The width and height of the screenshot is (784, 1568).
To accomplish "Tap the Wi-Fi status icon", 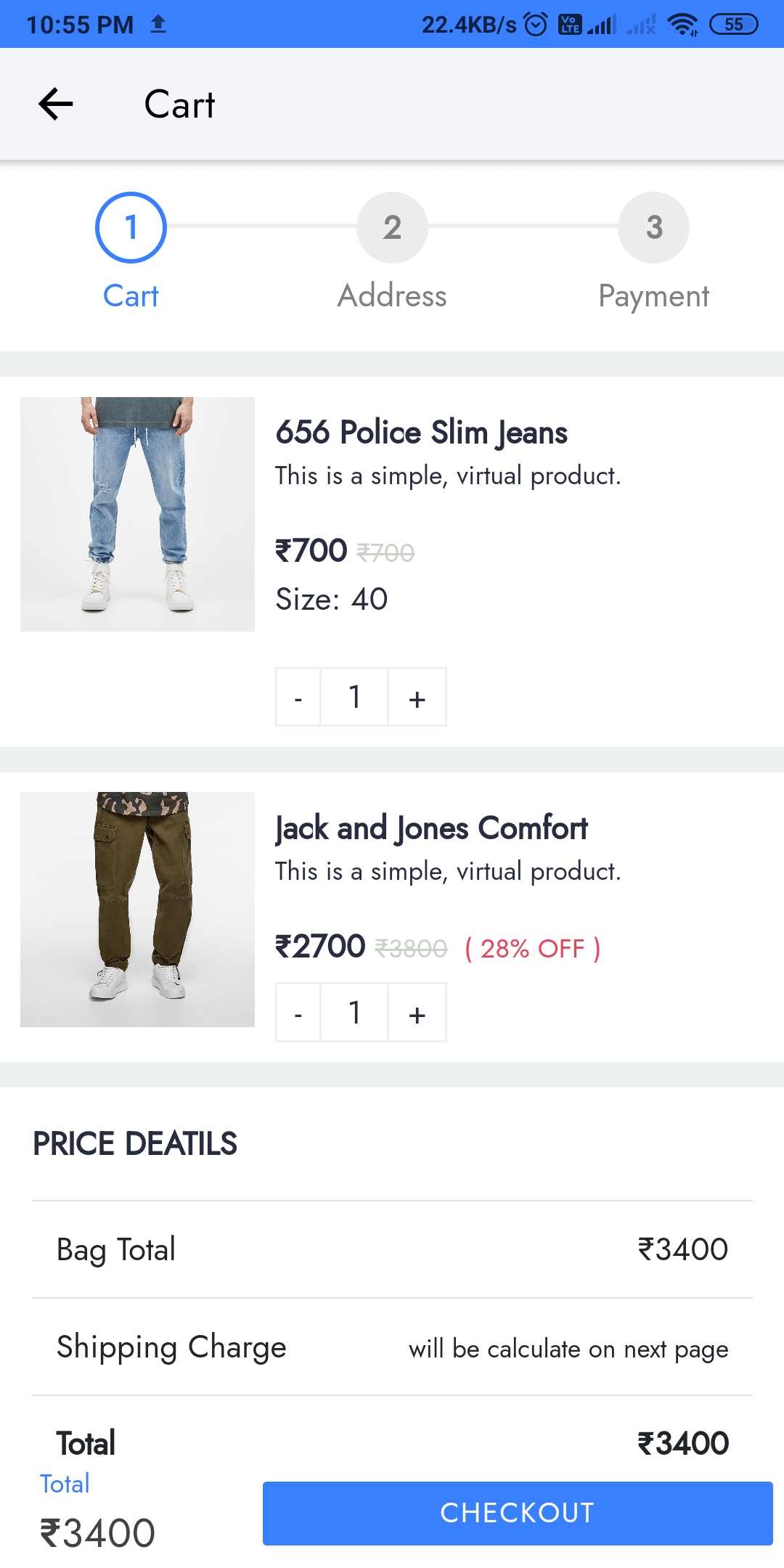I will click(x=682, y=25).
